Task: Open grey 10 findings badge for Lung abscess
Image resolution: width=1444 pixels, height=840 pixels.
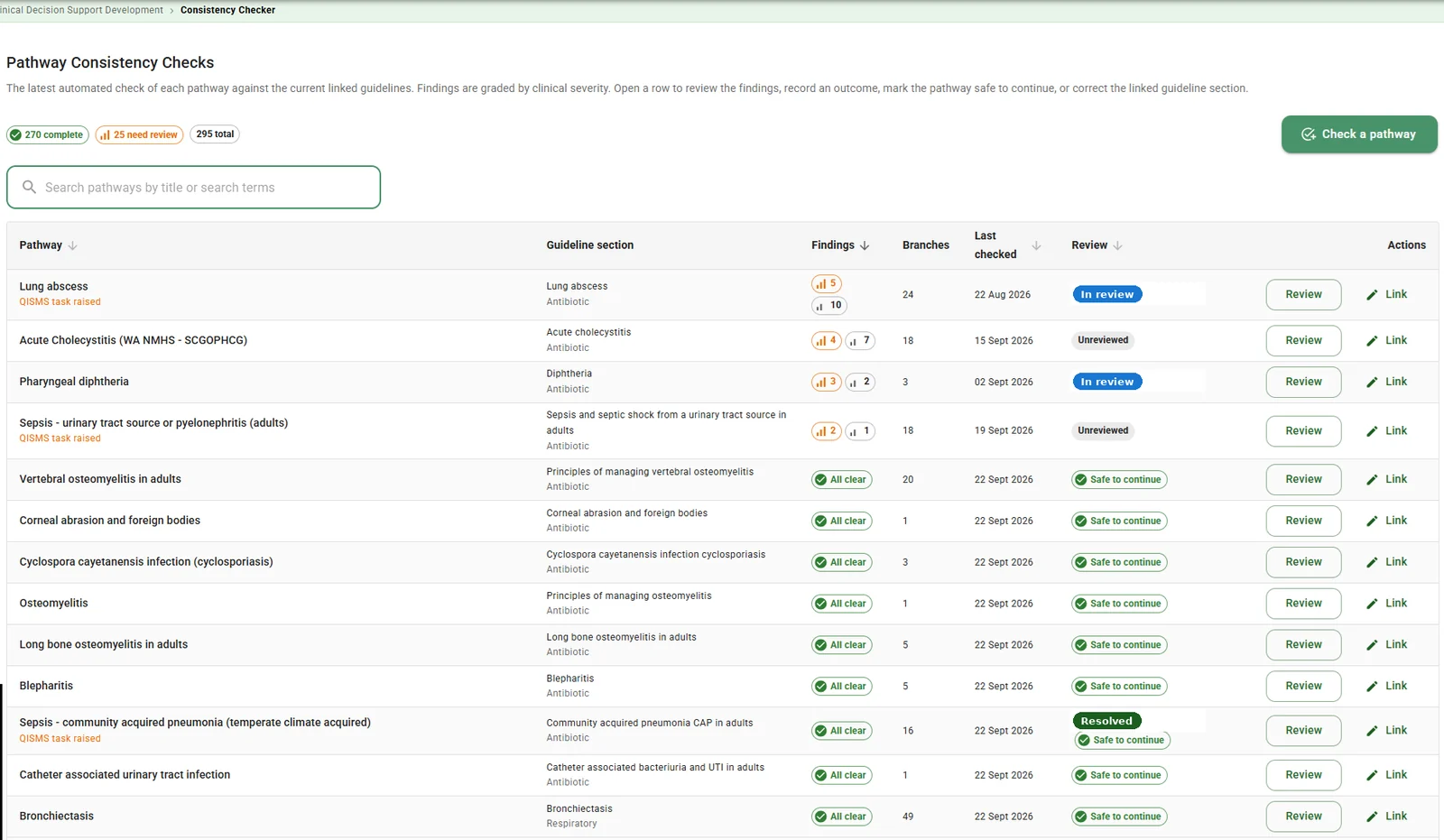Action: point(828,305)
